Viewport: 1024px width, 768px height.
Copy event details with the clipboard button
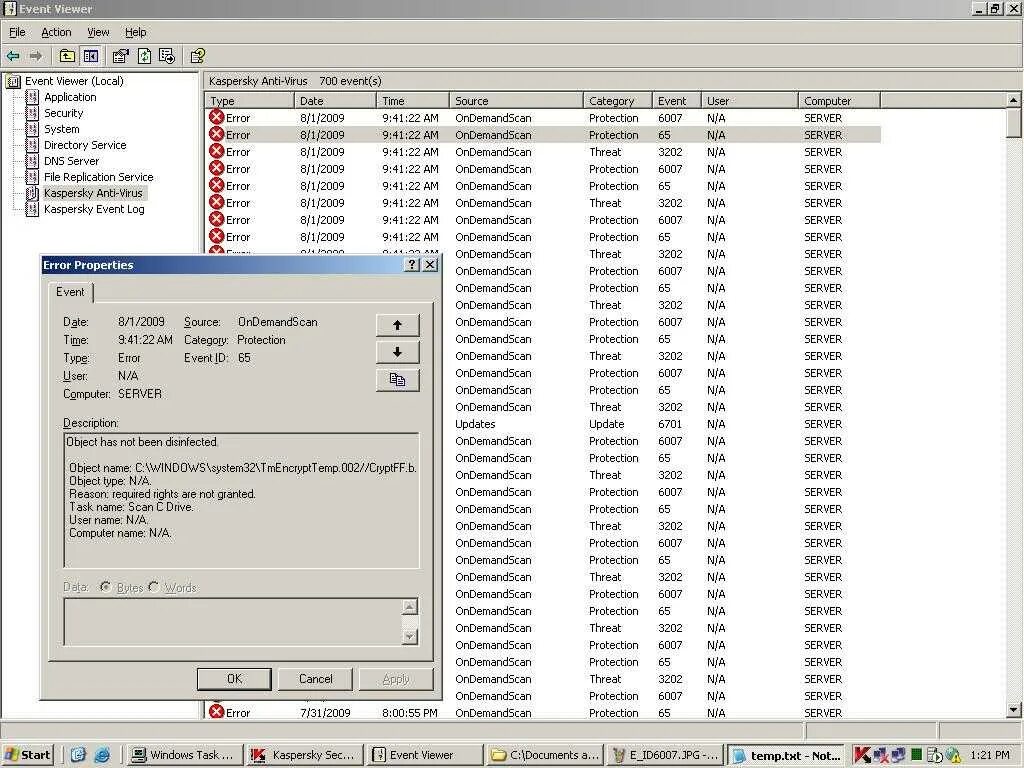tap(397, 379)
